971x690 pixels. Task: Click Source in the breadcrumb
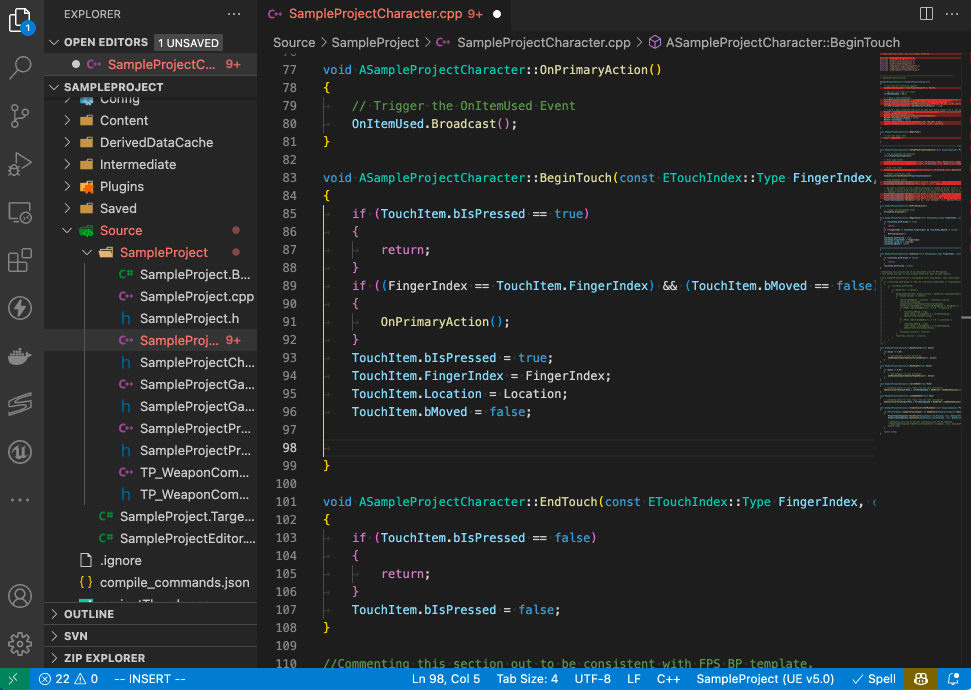(x=294, y=42)
